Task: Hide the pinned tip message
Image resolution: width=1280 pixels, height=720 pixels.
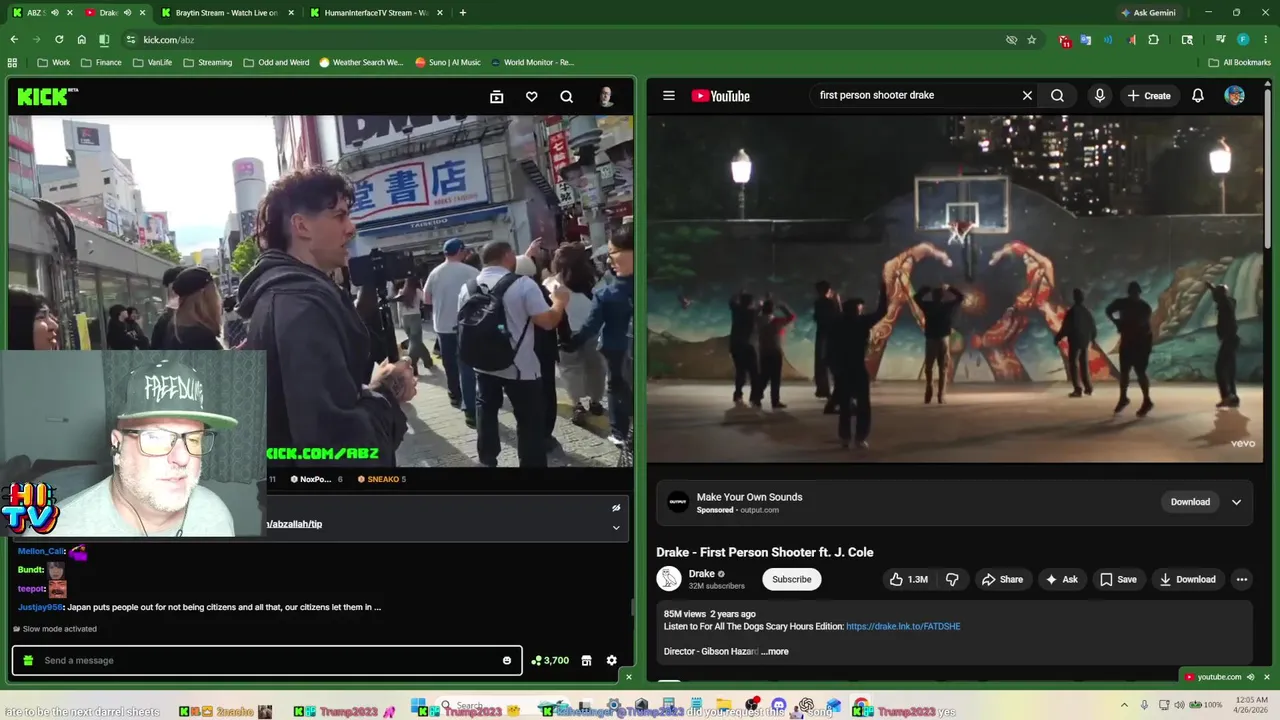Action: 616,508
